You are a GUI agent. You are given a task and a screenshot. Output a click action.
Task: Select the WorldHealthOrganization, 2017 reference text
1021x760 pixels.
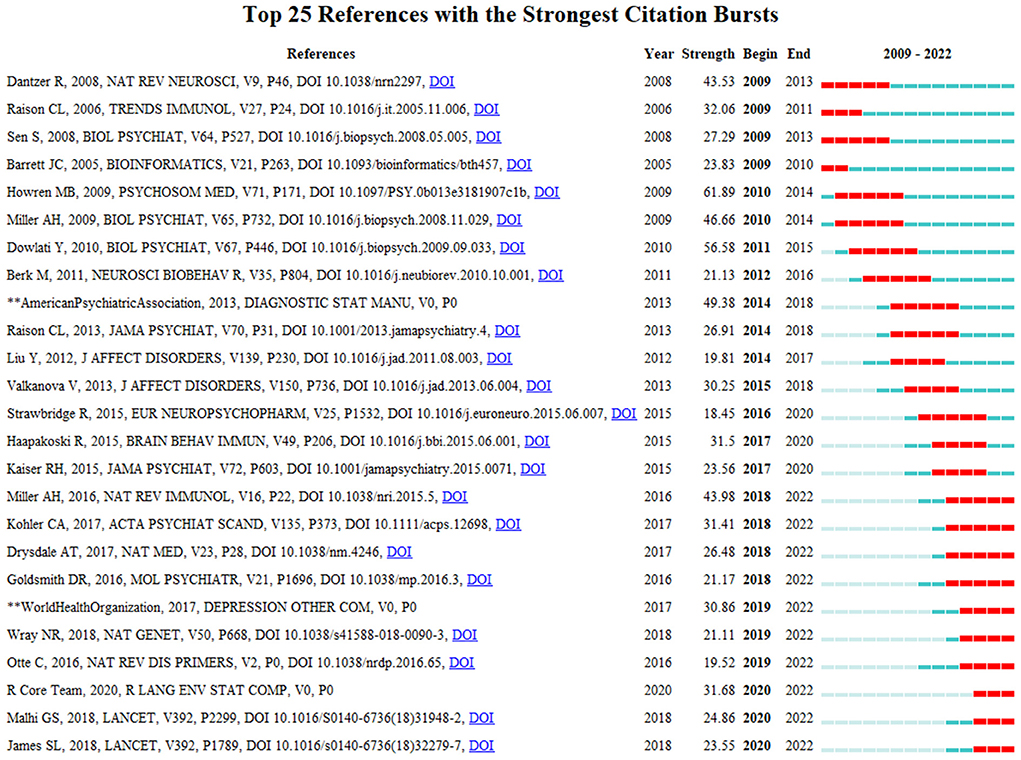pyautogui.click(x=212, y=608)
